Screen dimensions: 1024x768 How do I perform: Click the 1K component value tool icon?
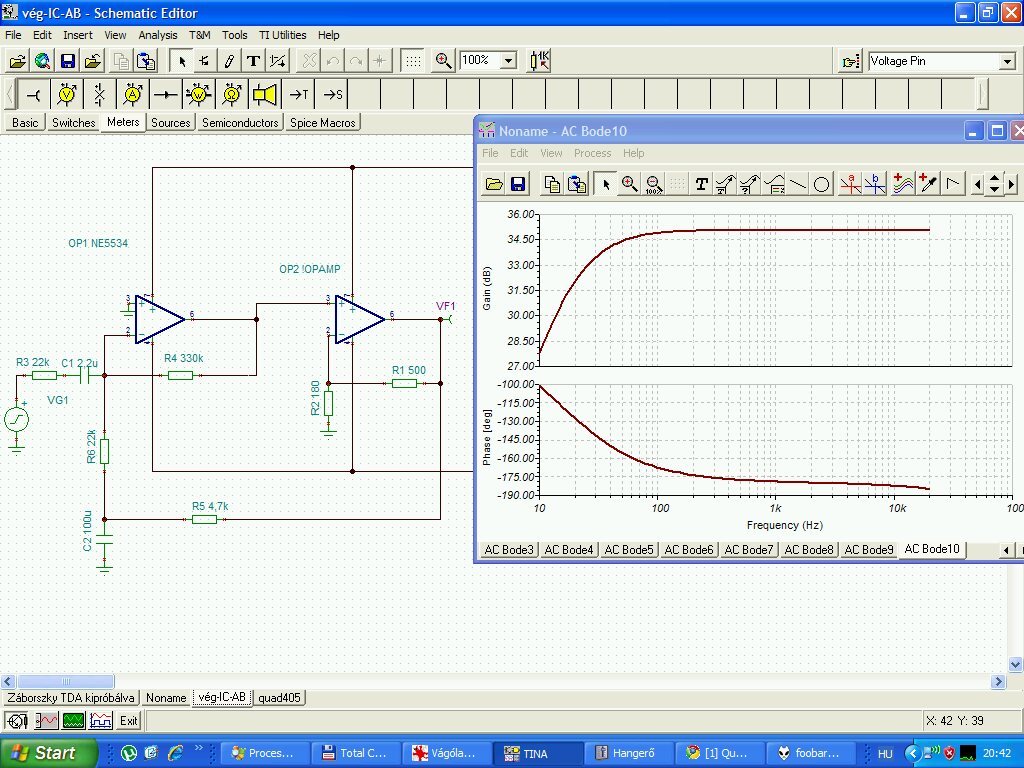coord(540,61)
